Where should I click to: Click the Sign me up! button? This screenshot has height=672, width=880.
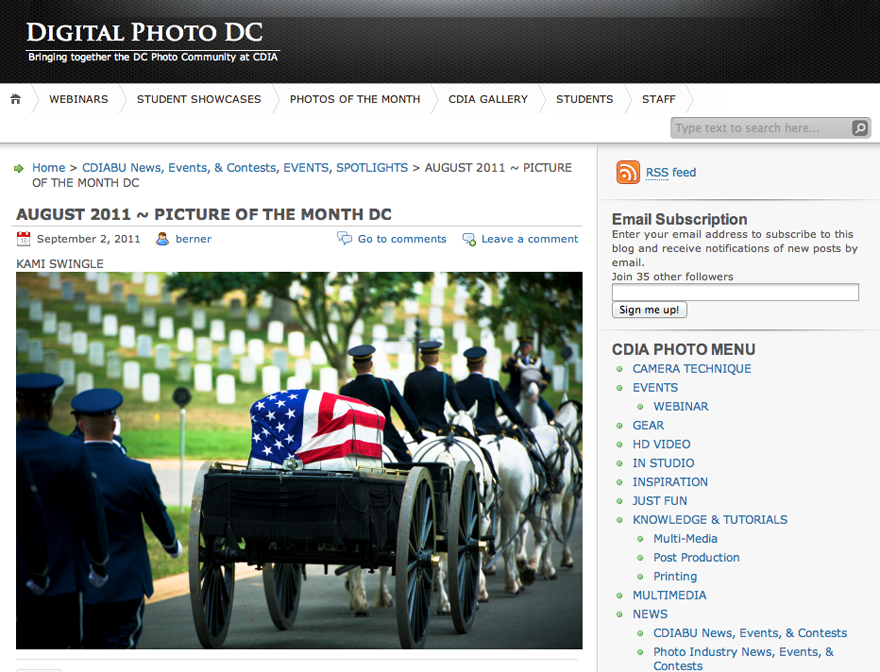pos(649,310)
